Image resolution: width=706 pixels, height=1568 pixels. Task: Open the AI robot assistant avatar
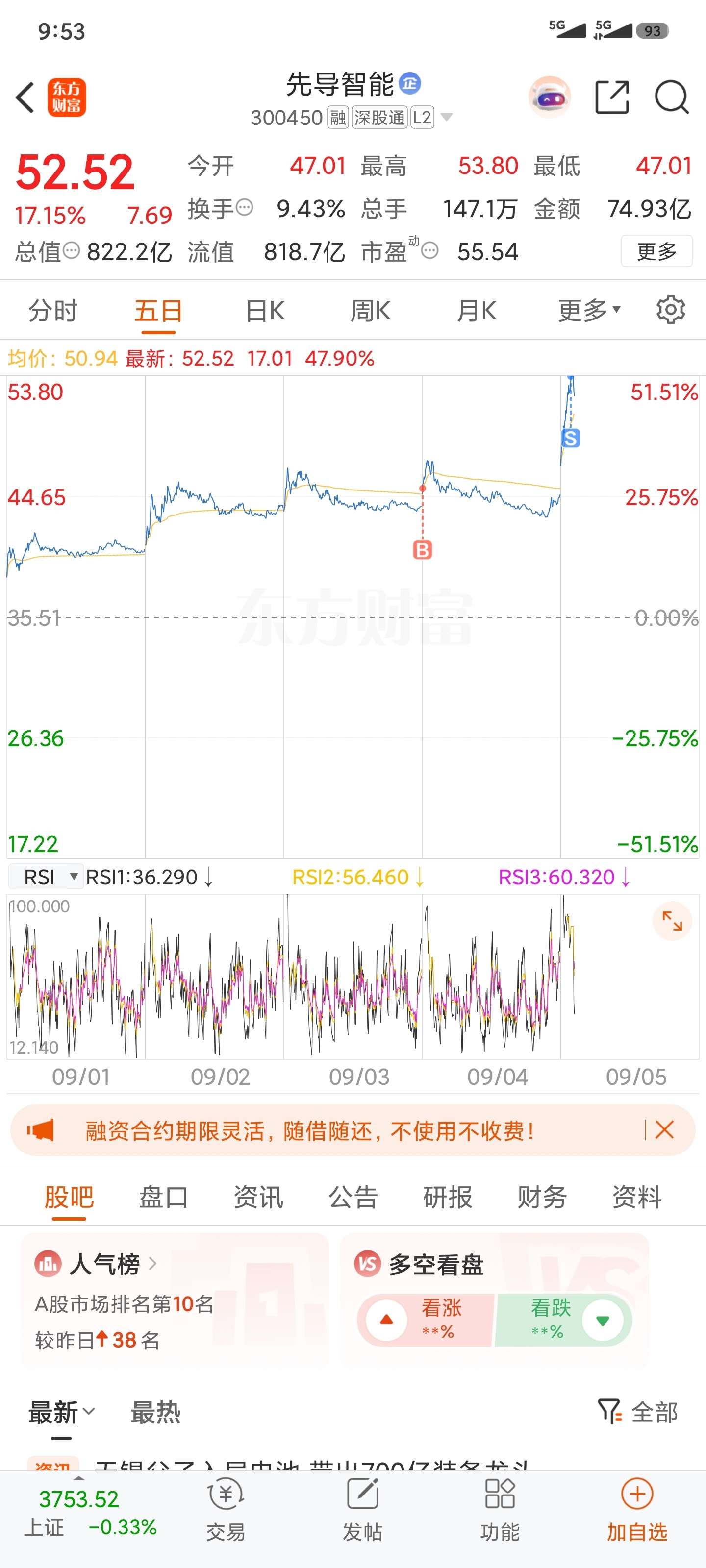(550, 98)
